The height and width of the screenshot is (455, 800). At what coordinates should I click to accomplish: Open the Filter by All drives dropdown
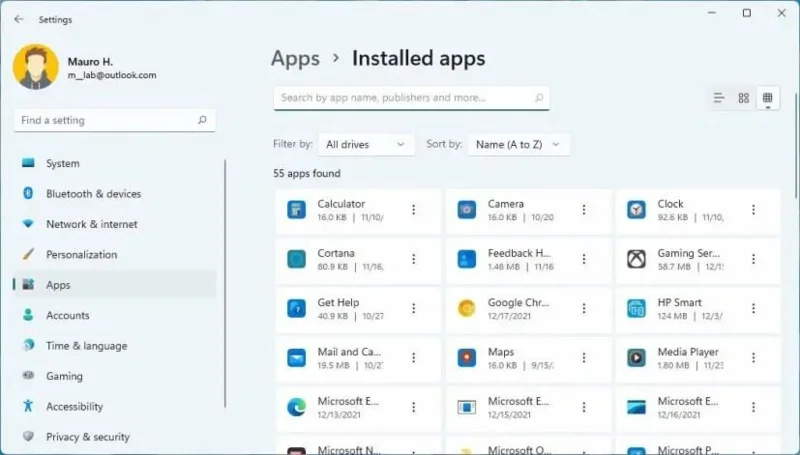366,145
